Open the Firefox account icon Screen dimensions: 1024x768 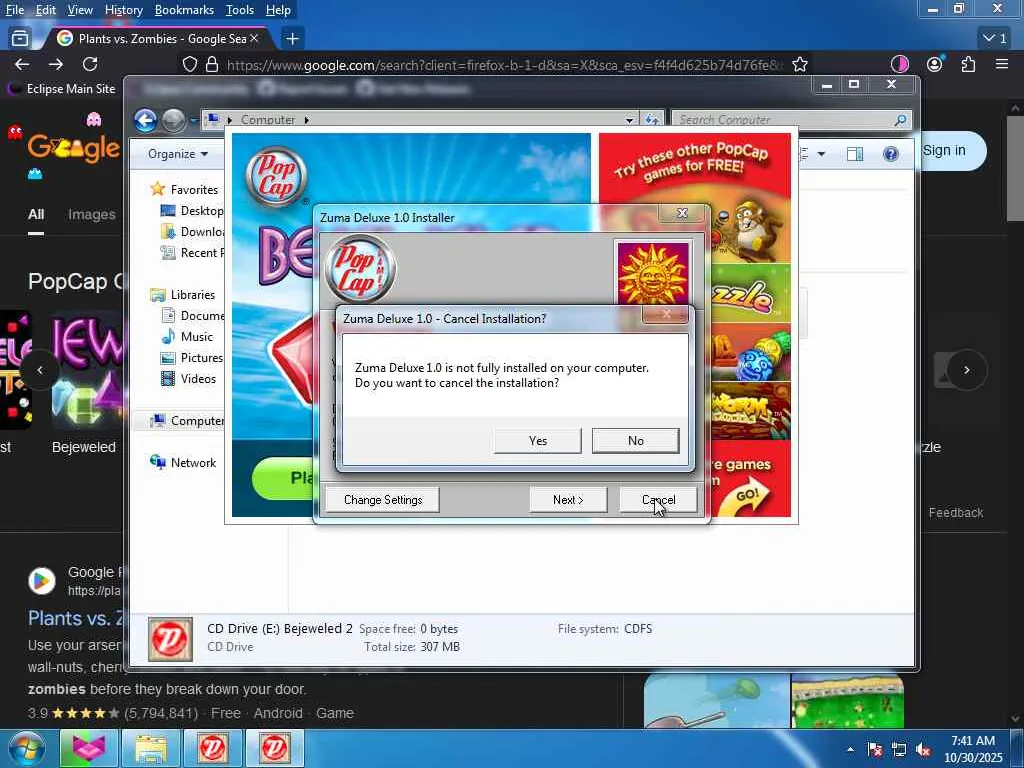pyautogui.click(x=935, y=64)
